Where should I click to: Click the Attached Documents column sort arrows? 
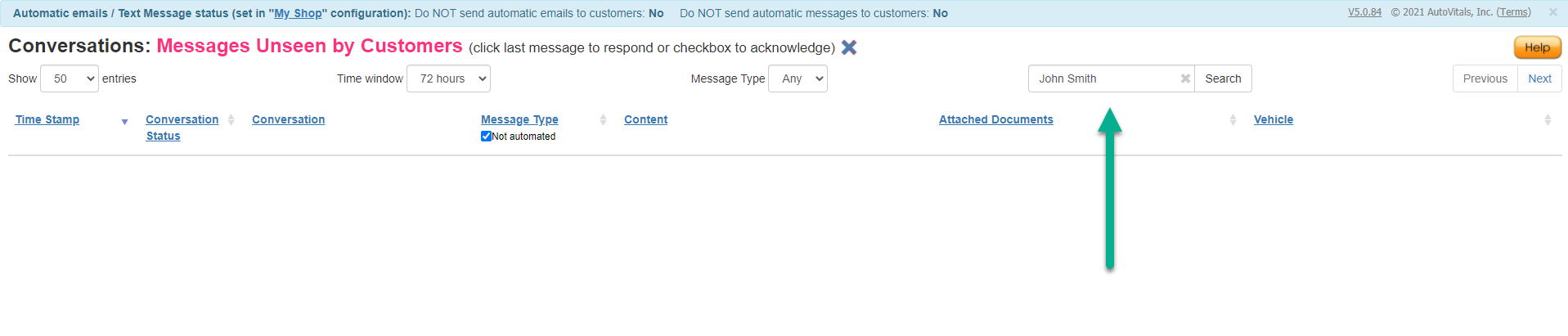[1233, 120]
